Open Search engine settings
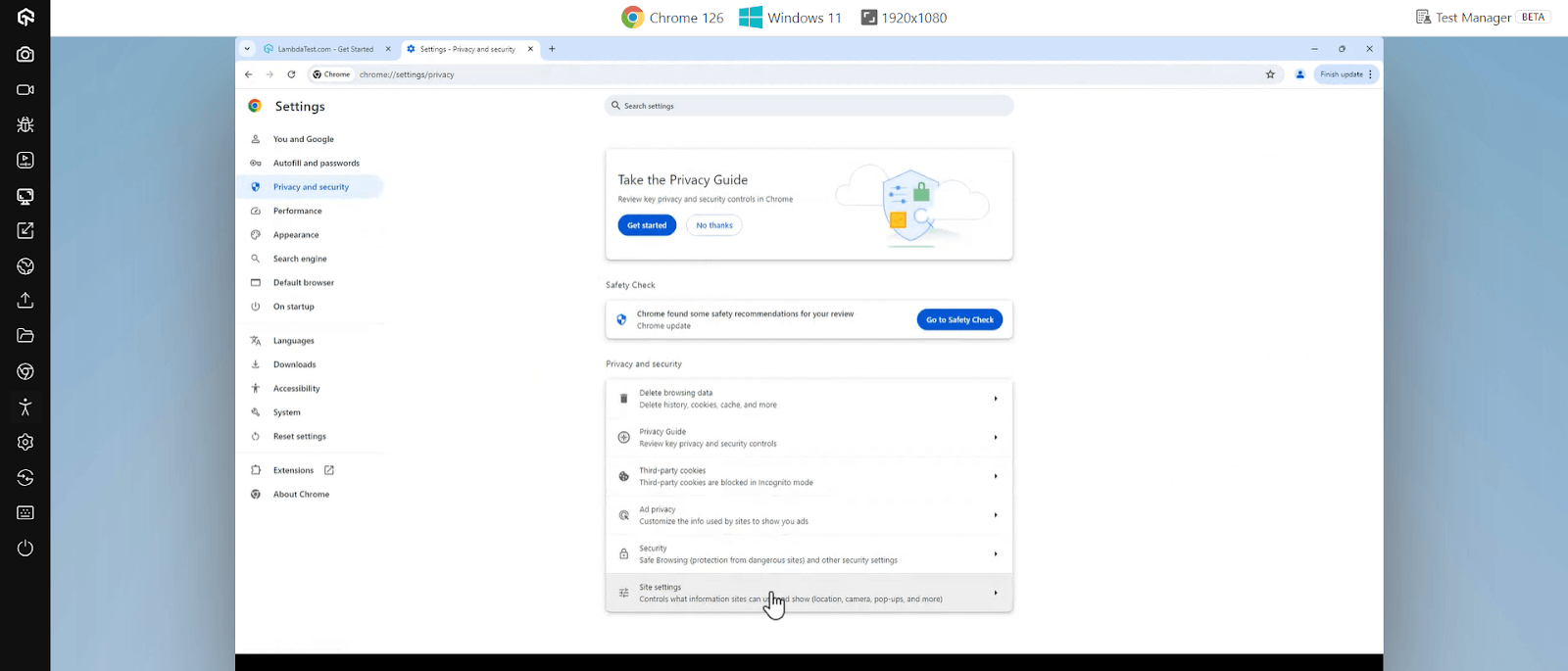The image size is (1568, 671). pyautogui.click(x=300, y=259)
